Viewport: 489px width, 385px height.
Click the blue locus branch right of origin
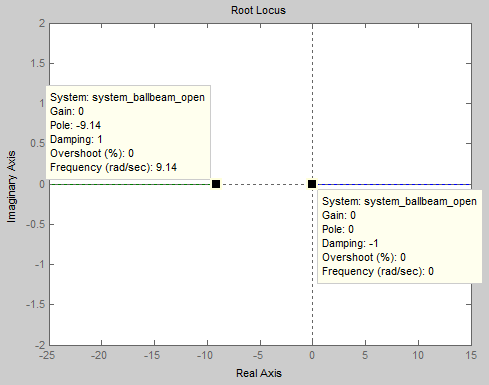pos(394,184)
